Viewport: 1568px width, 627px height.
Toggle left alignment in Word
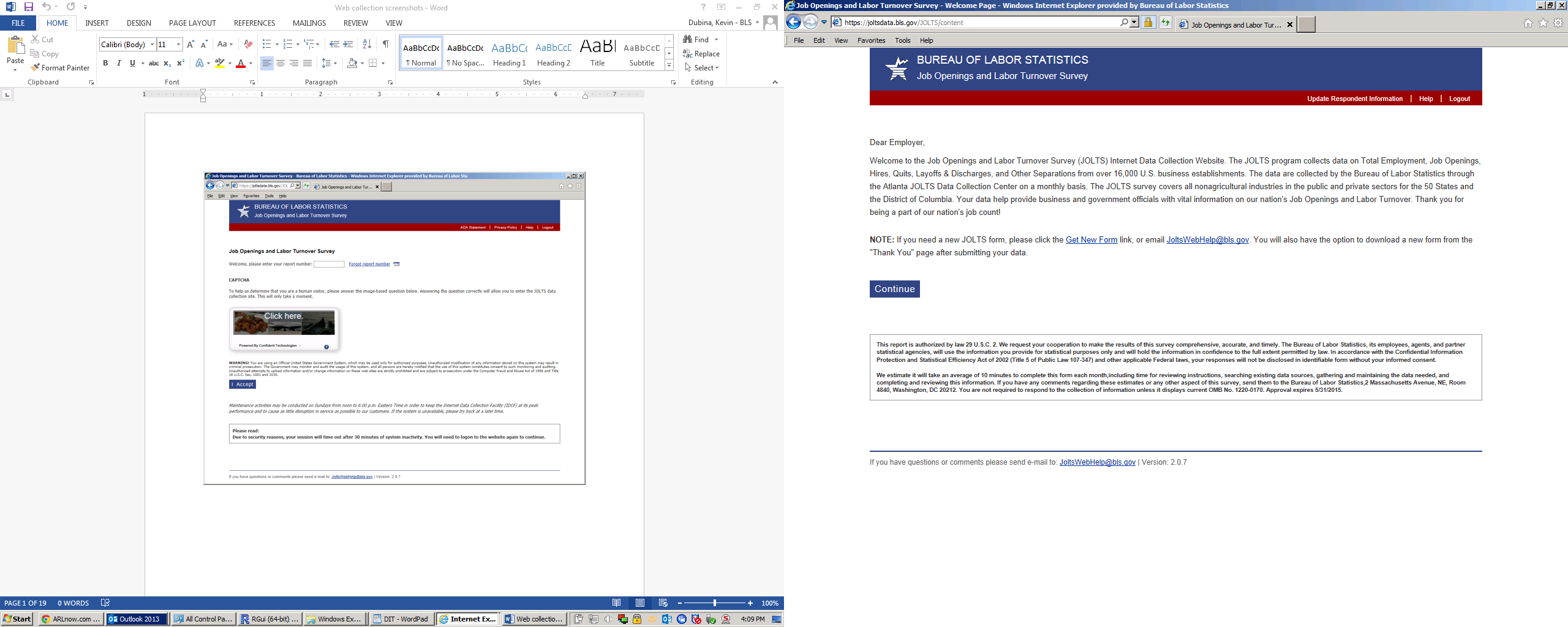(267, 63)
